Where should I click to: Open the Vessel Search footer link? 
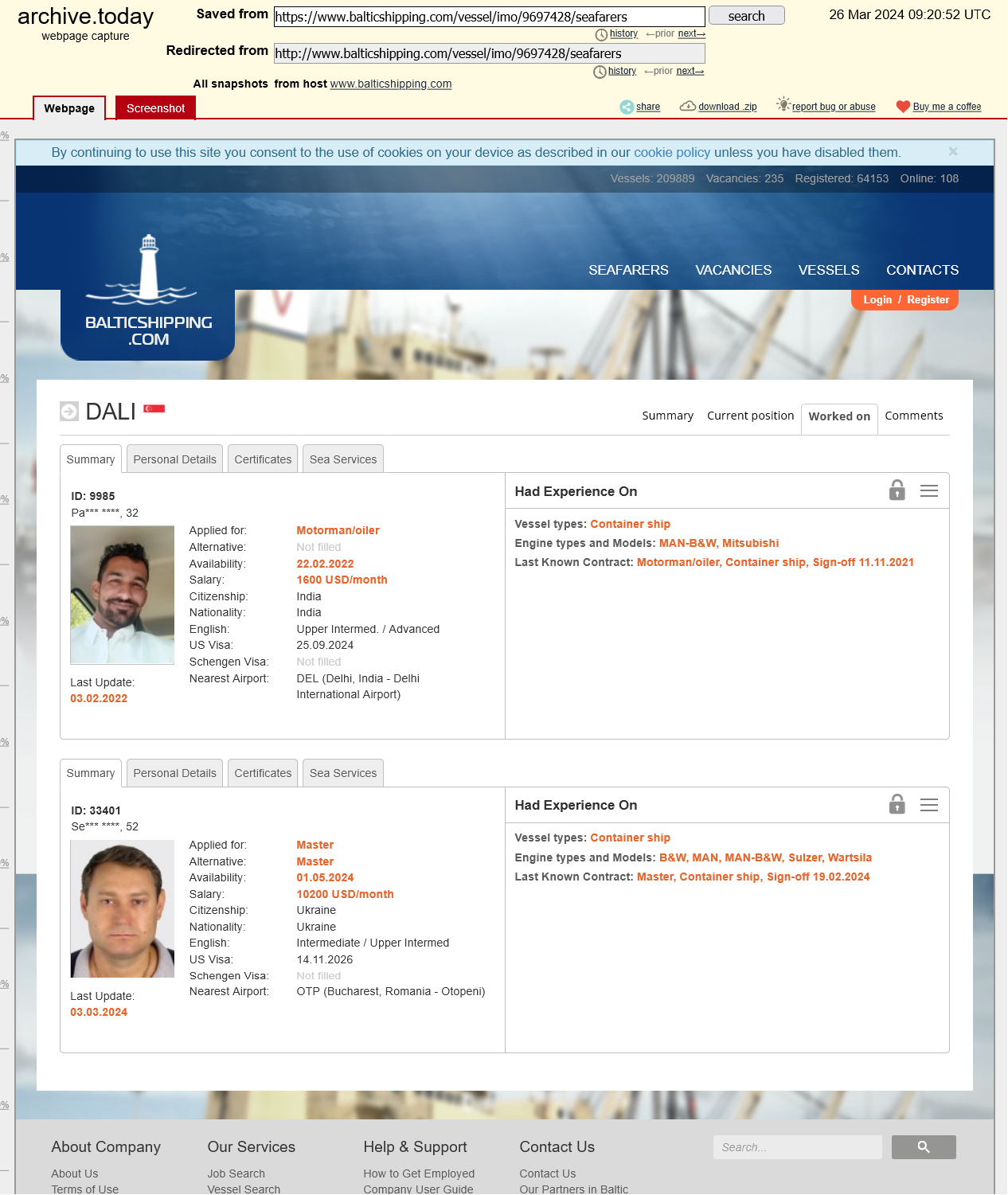[244, 1189]
